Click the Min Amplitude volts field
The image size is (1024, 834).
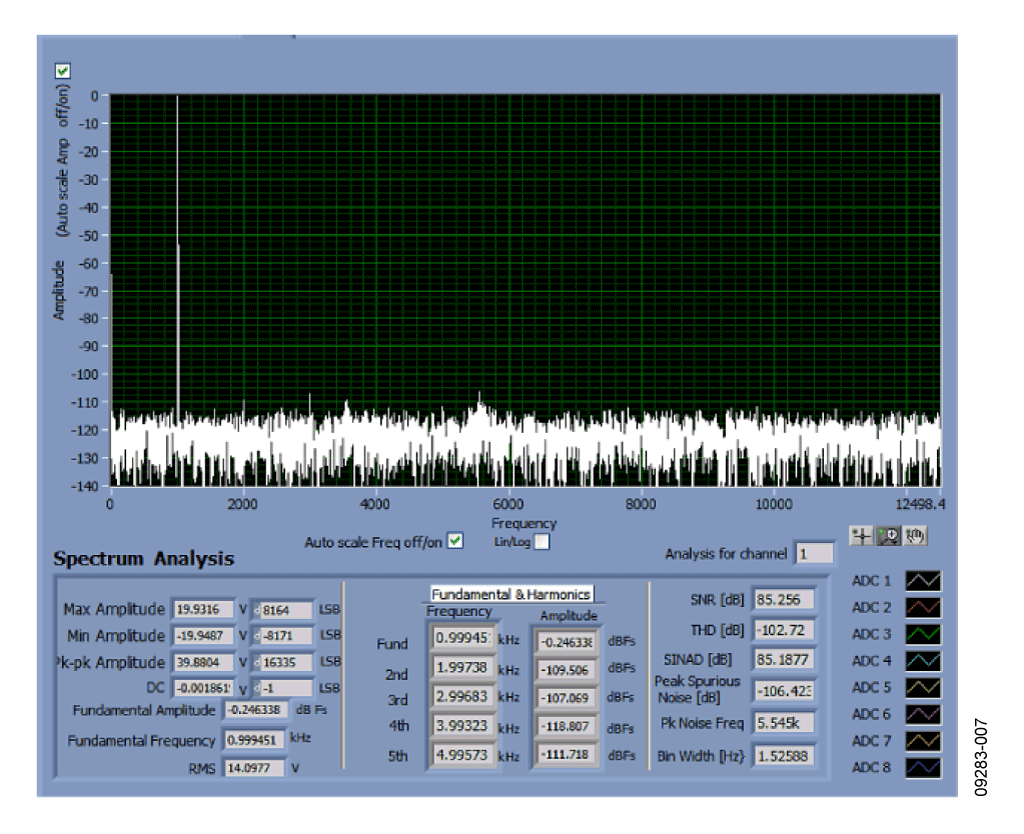pos(203,635)
